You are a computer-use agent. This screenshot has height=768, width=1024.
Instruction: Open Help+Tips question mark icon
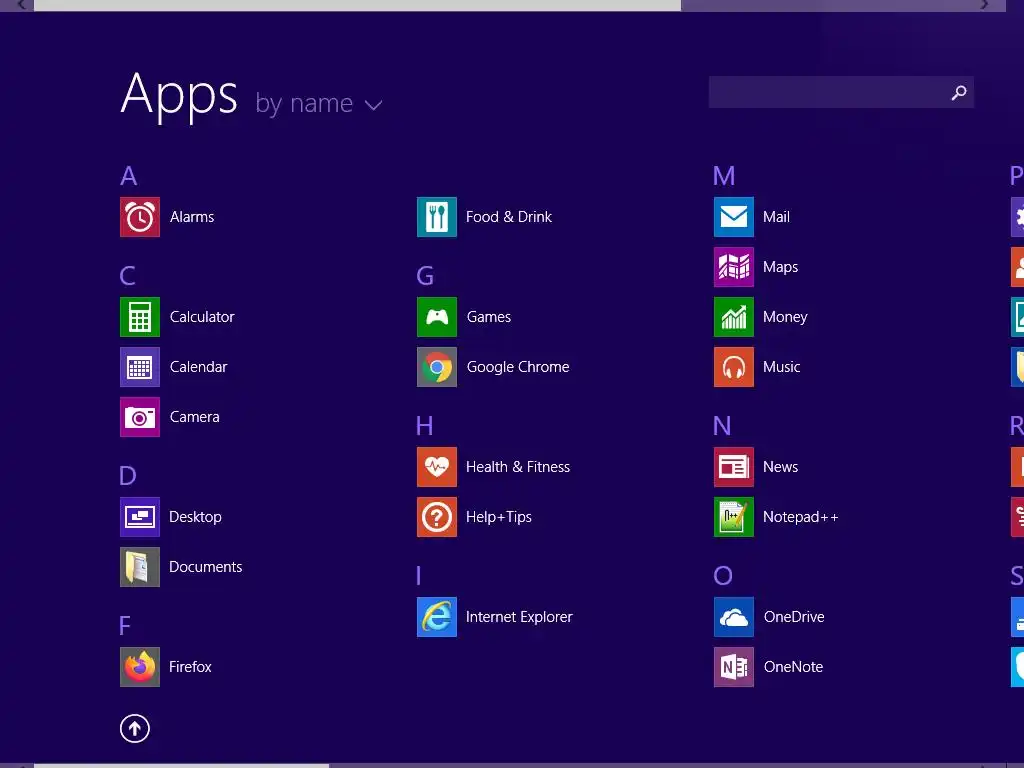[437, 517]
